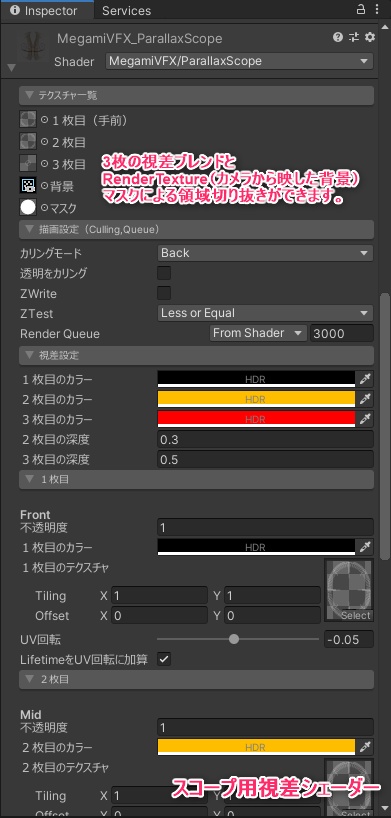Enable the 透明をカリング checkbox
The image size is (391, 818).
pos(164,273)
